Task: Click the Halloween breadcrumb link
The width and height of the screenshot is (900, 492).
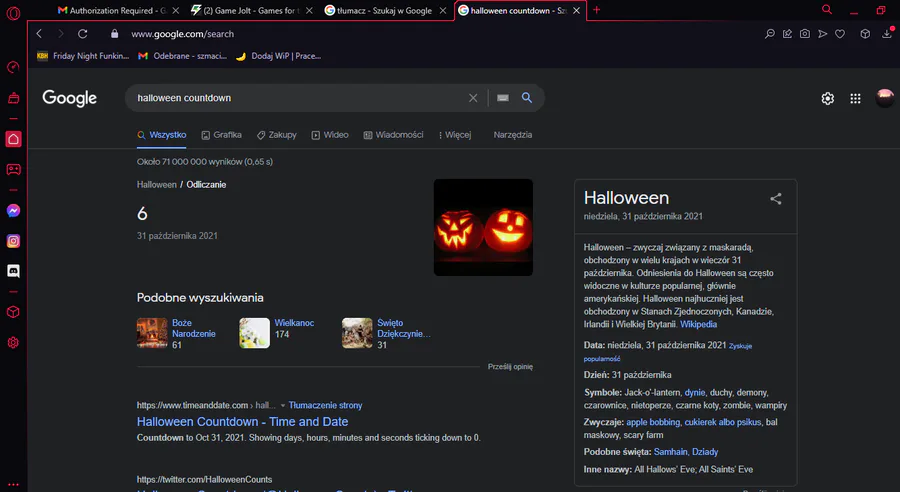Action: [x=156, y=184]
